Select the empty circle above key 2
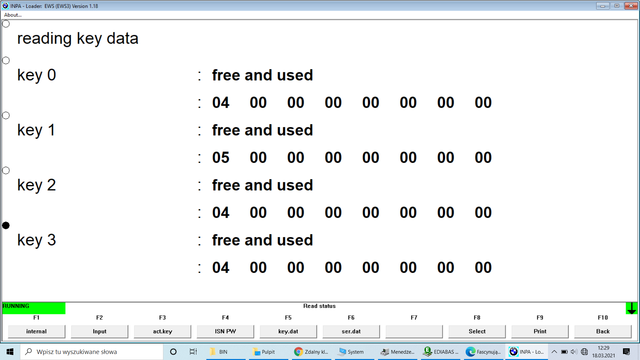The image size is (640, 360). click(6, 170)
